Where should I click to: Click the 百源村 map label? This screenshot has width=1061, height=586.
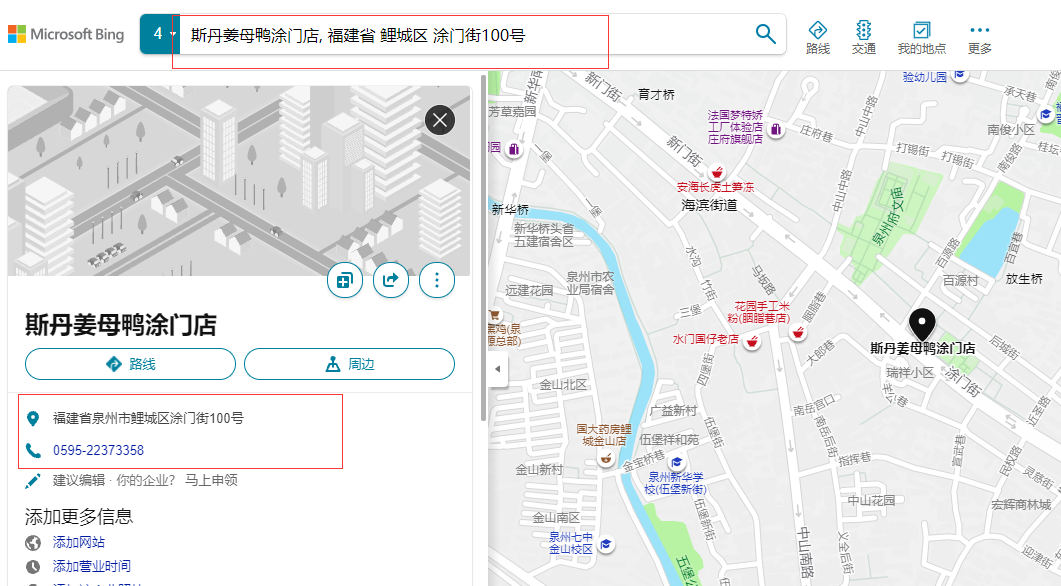coord(961,279)
